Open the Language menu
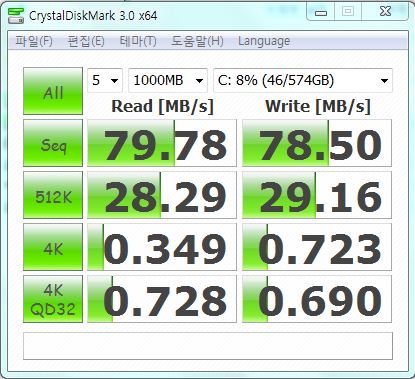Image resolution: width=415 pixels, height=379 pixels. pyautogui.click(x=264, y=41)
